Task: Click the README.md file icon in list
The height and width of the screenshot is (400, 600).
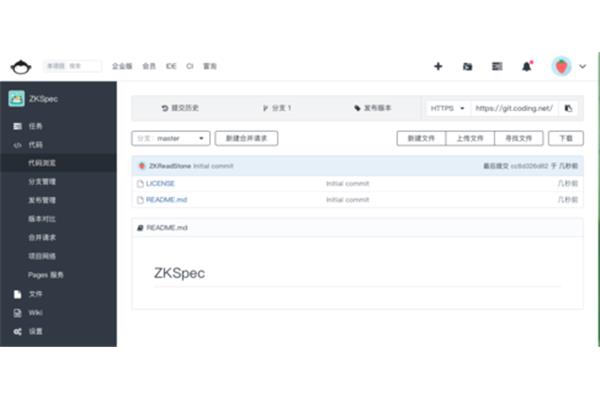Action: coord(140,200)
